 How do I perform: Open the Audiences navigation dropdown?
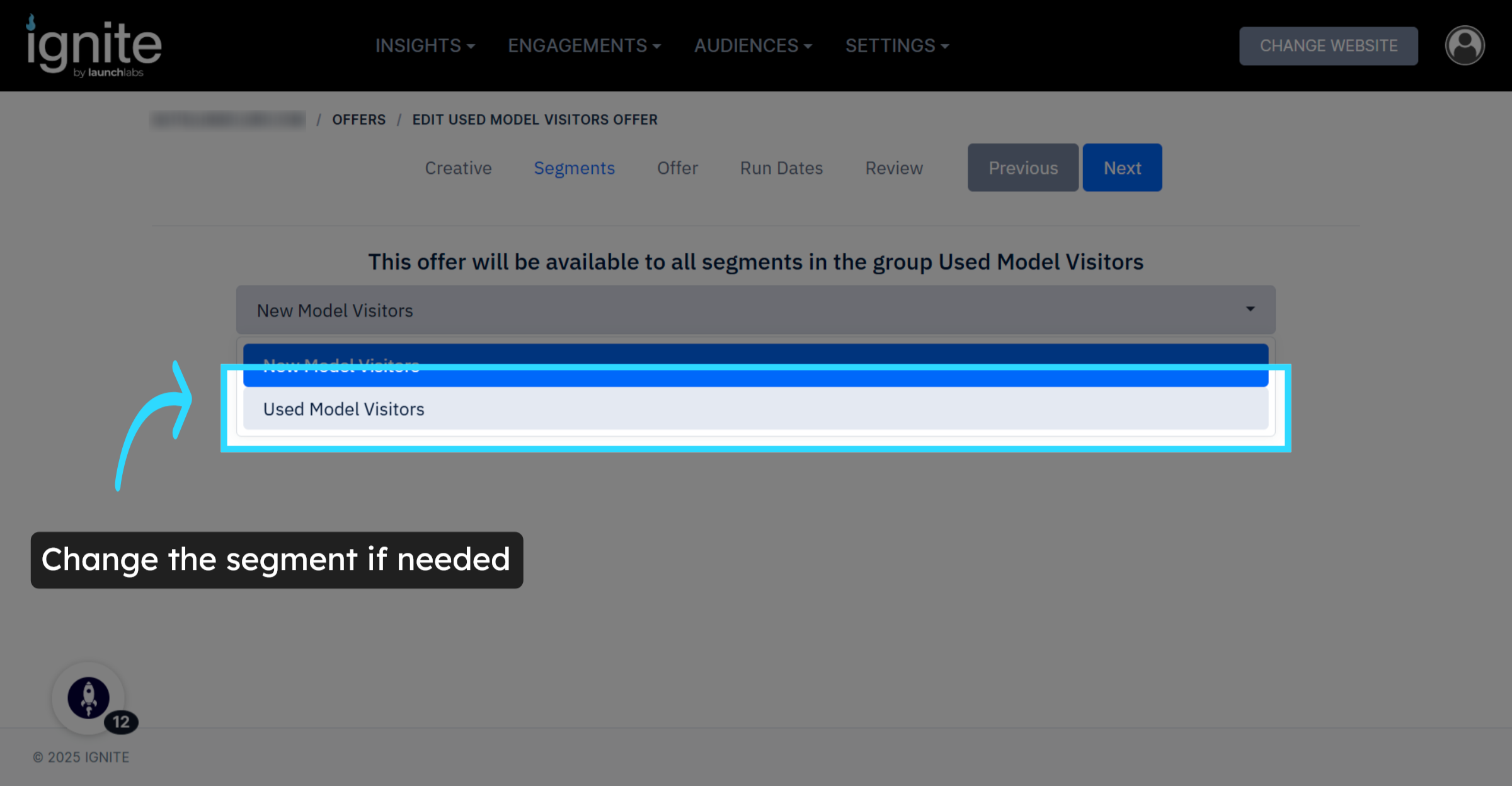[x=753, y=45]
